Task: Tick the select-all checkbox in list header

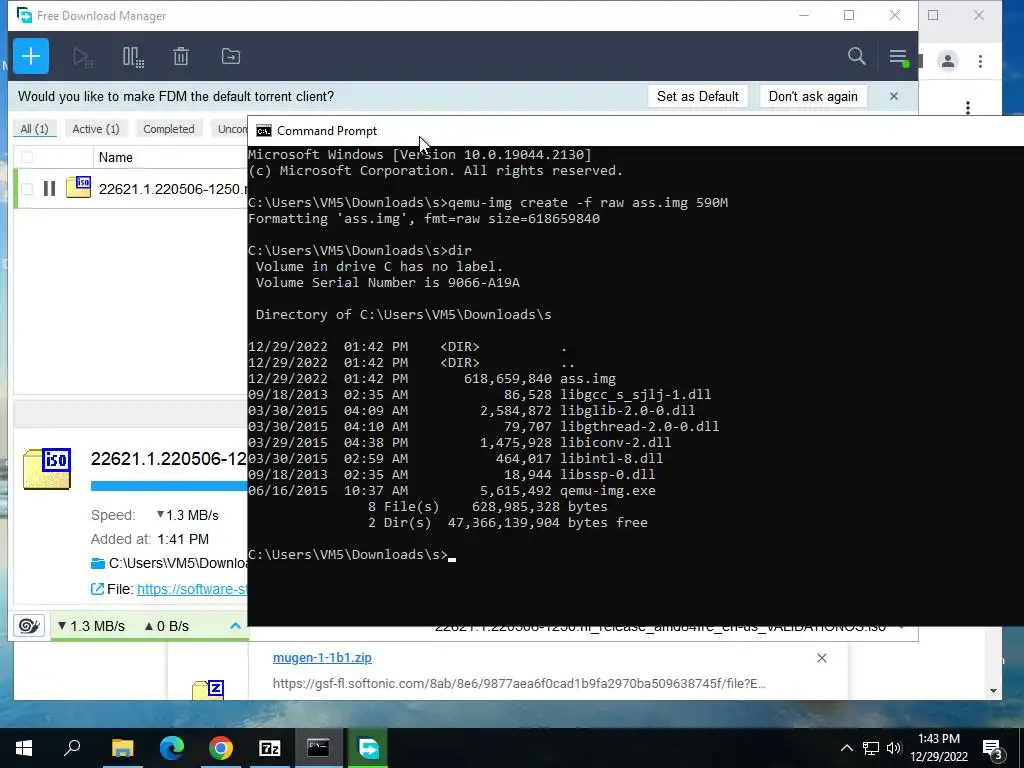Action: [x=27, y=157]
